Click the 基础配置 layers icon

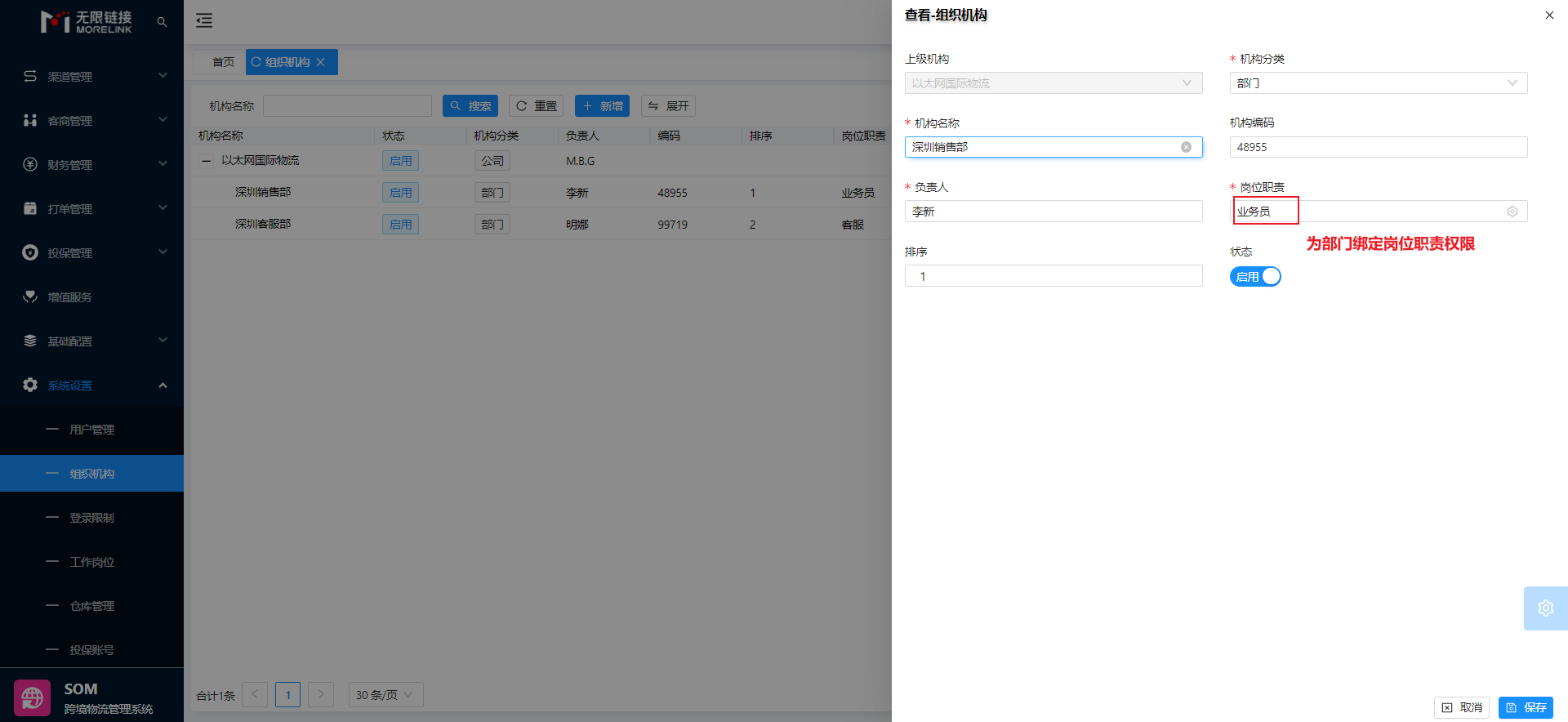[x=30, y=341]
